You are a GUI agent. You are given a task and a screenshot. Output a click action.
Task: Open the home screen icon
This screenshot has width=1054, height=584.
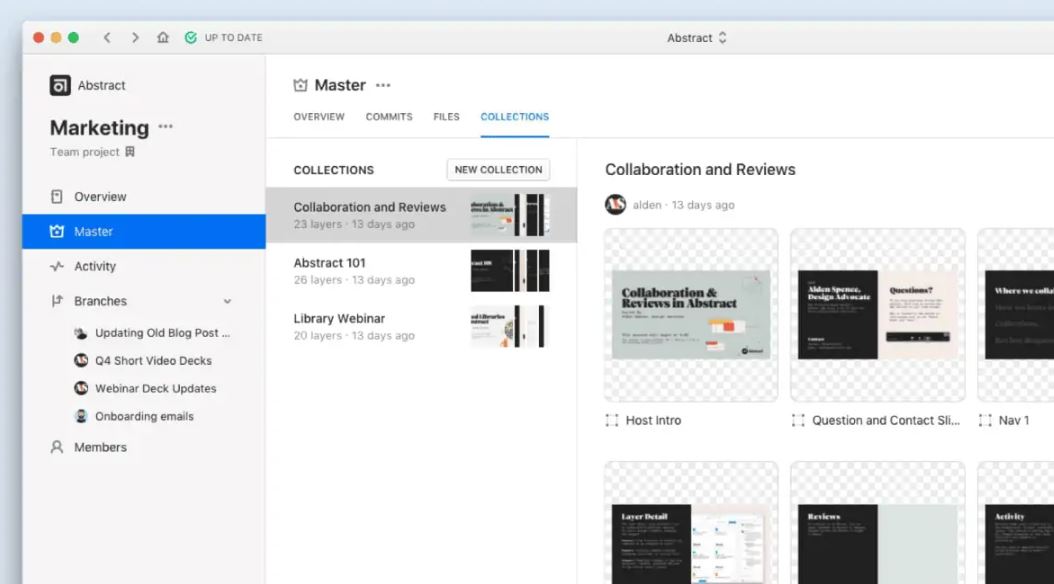[163, 38]
